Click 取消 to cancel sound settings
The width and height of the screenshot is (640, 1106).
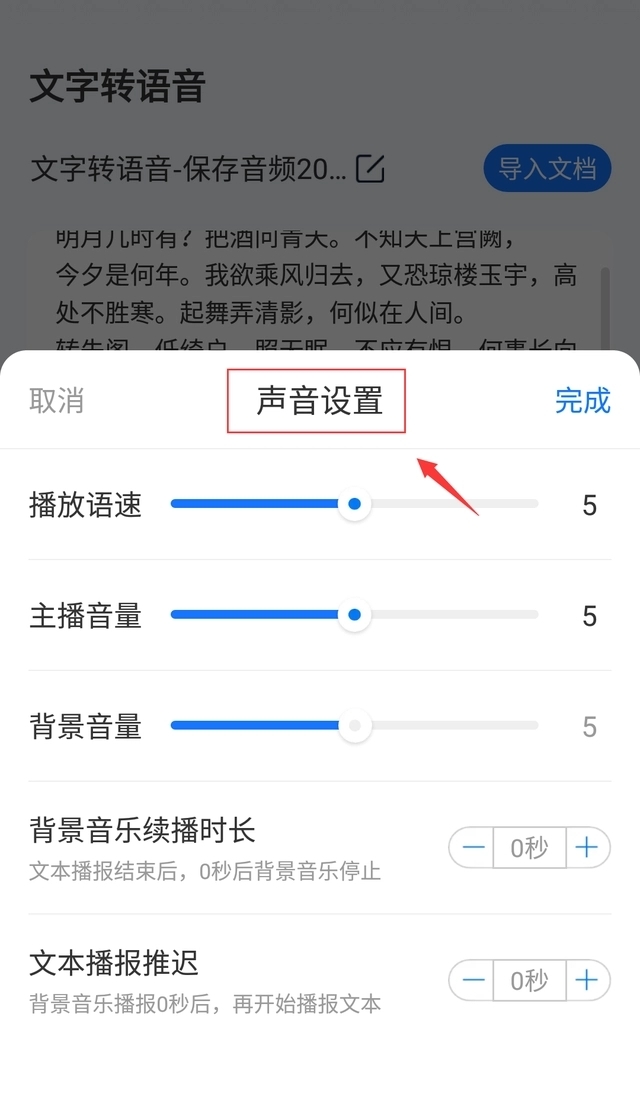56,401
